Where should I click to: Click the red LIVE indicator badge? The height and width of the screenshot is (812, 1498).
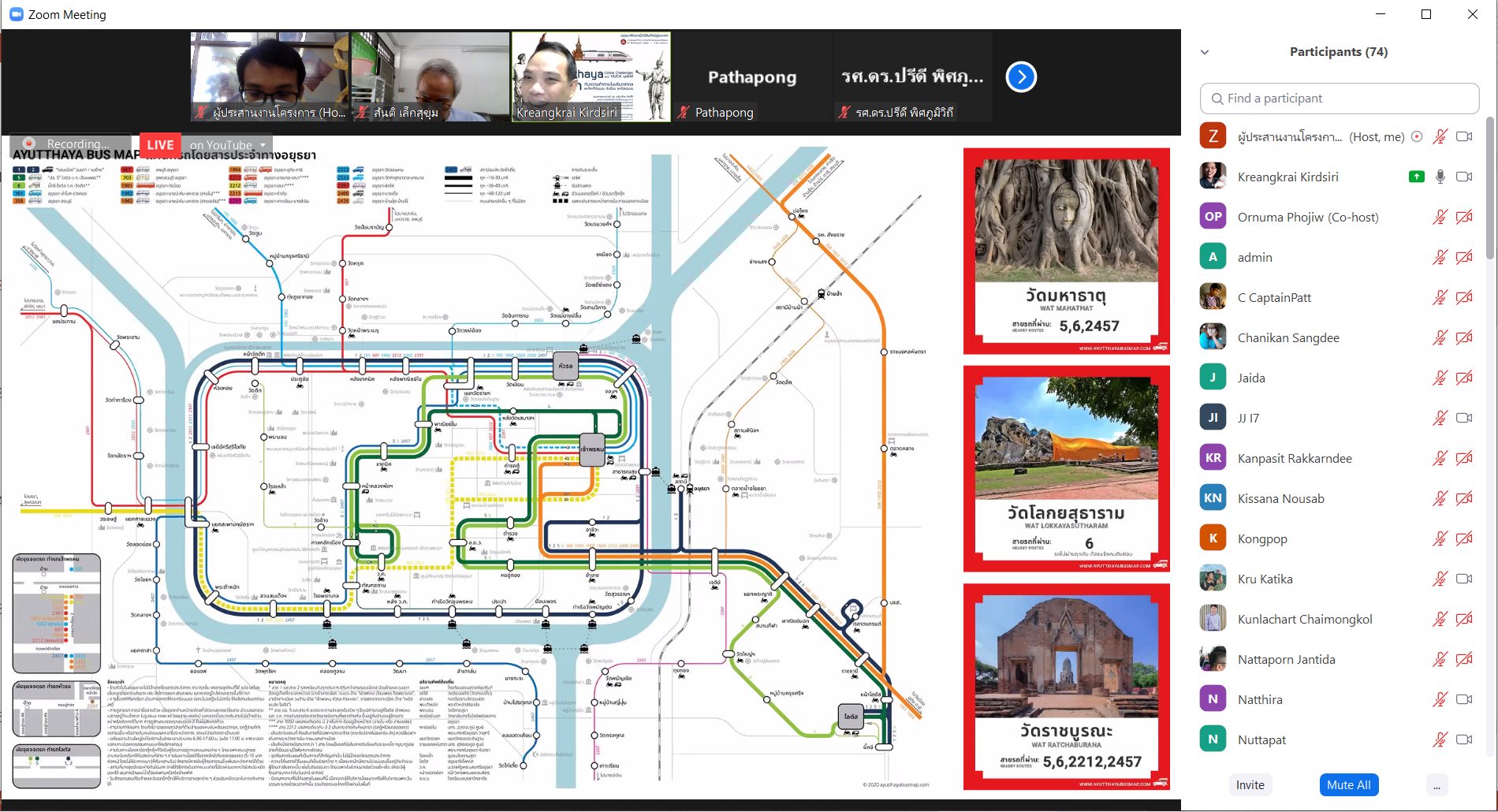click(160, 145)
